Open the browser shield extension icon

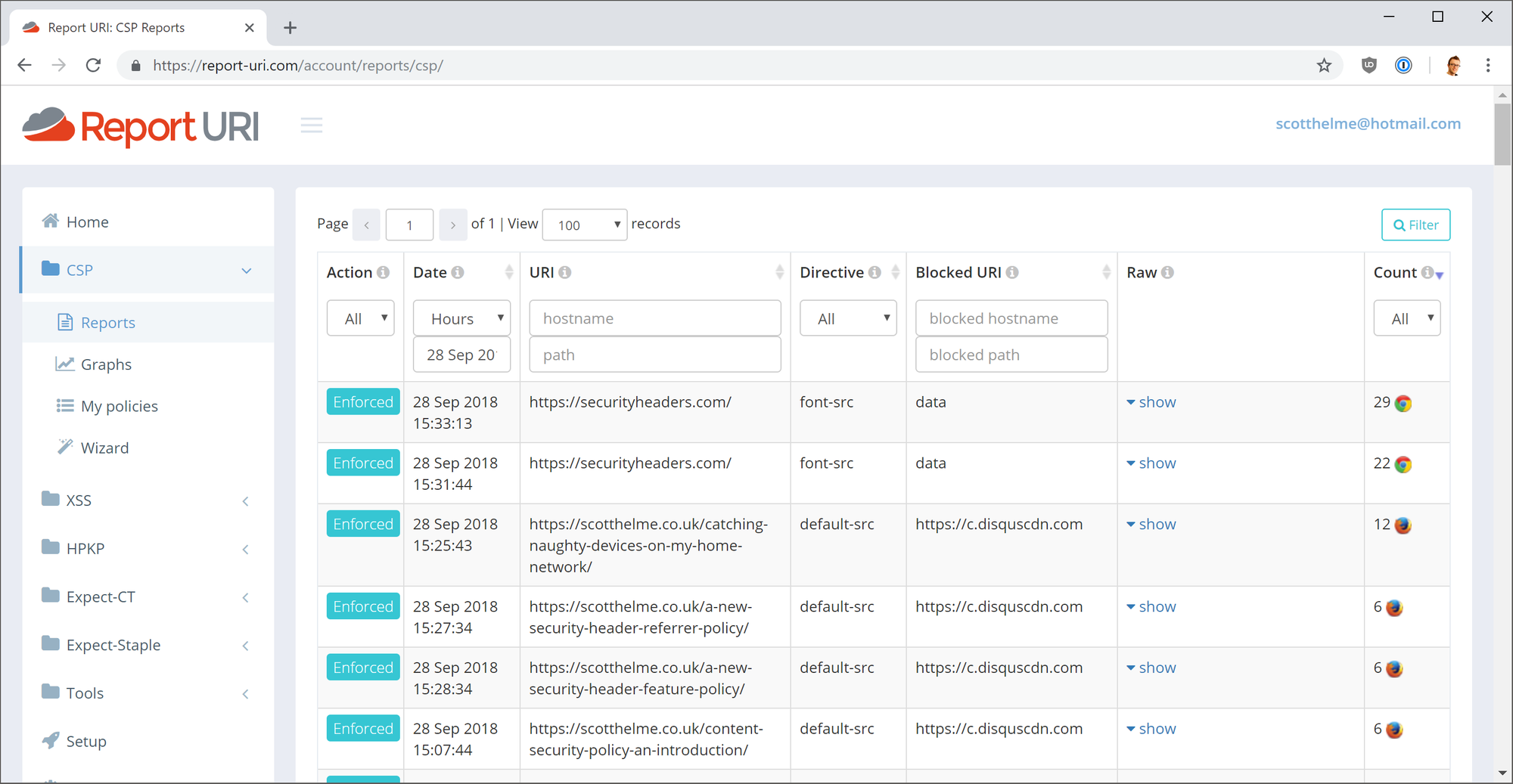(1369, 66)
